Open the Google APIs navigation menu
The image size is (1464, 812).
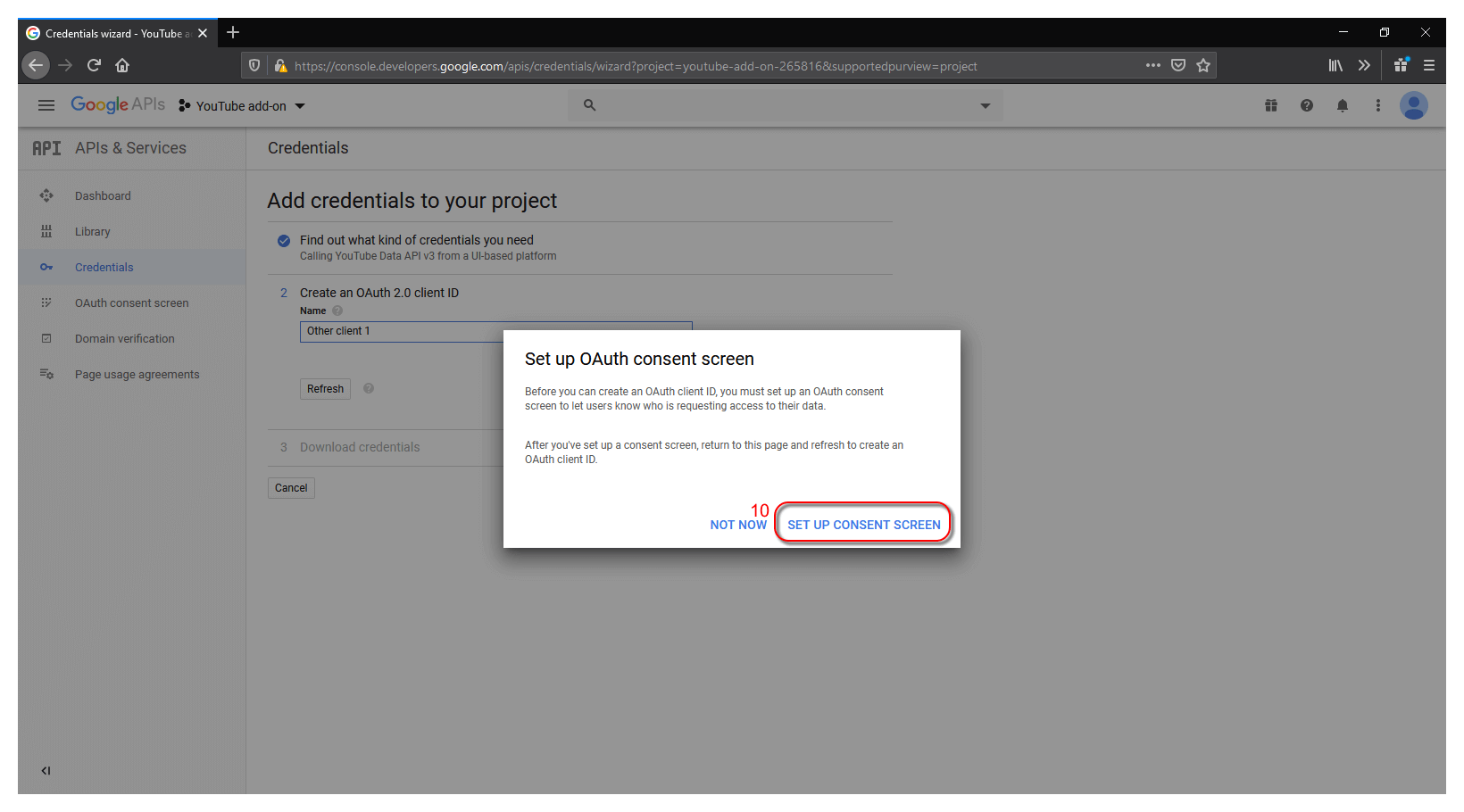[46, 105]
